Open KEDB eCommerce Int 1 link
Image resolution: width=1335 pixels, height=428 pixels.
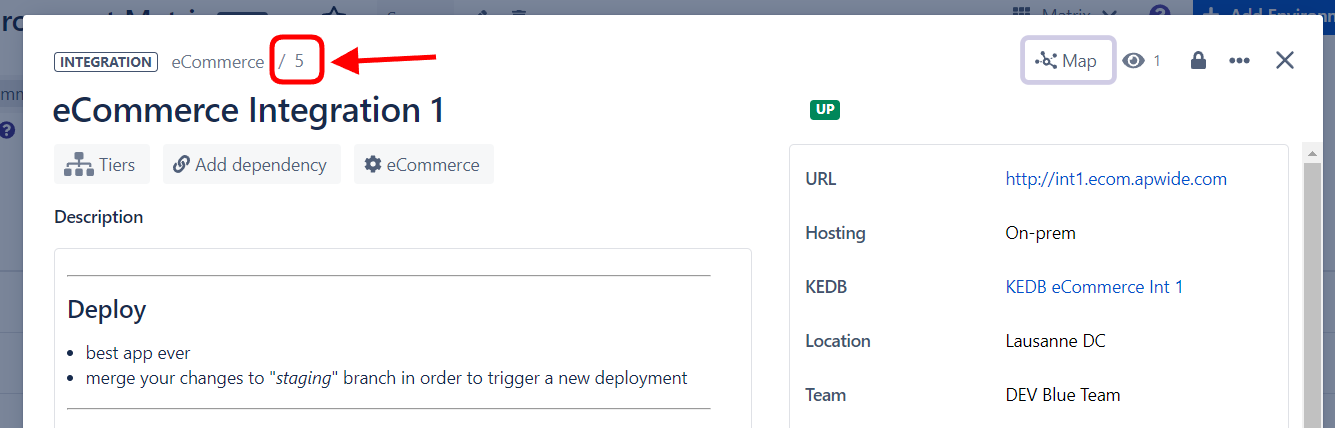(1093, 287)
